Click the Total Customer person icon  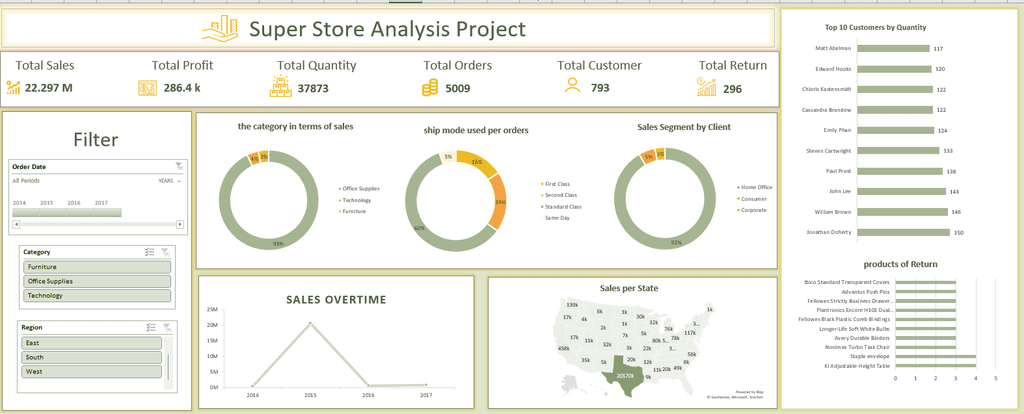(573, 86)
